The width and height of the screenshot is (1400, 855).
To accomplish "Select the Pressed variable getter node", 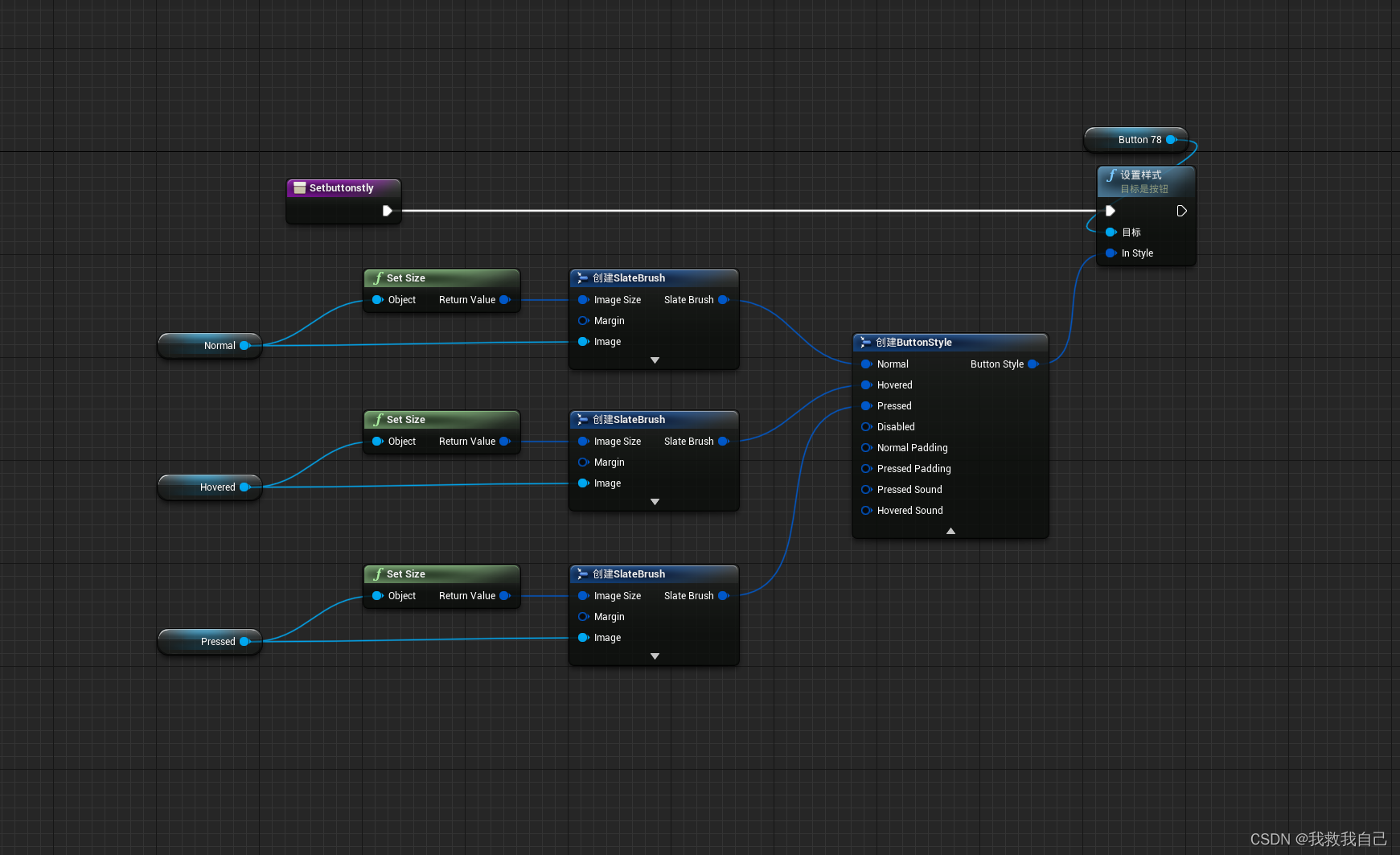I will pos(207,641).
